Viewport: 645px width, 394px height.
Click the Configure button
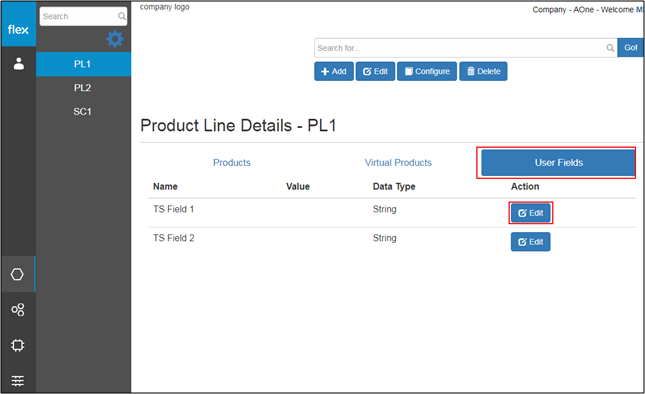click(427, 72)
